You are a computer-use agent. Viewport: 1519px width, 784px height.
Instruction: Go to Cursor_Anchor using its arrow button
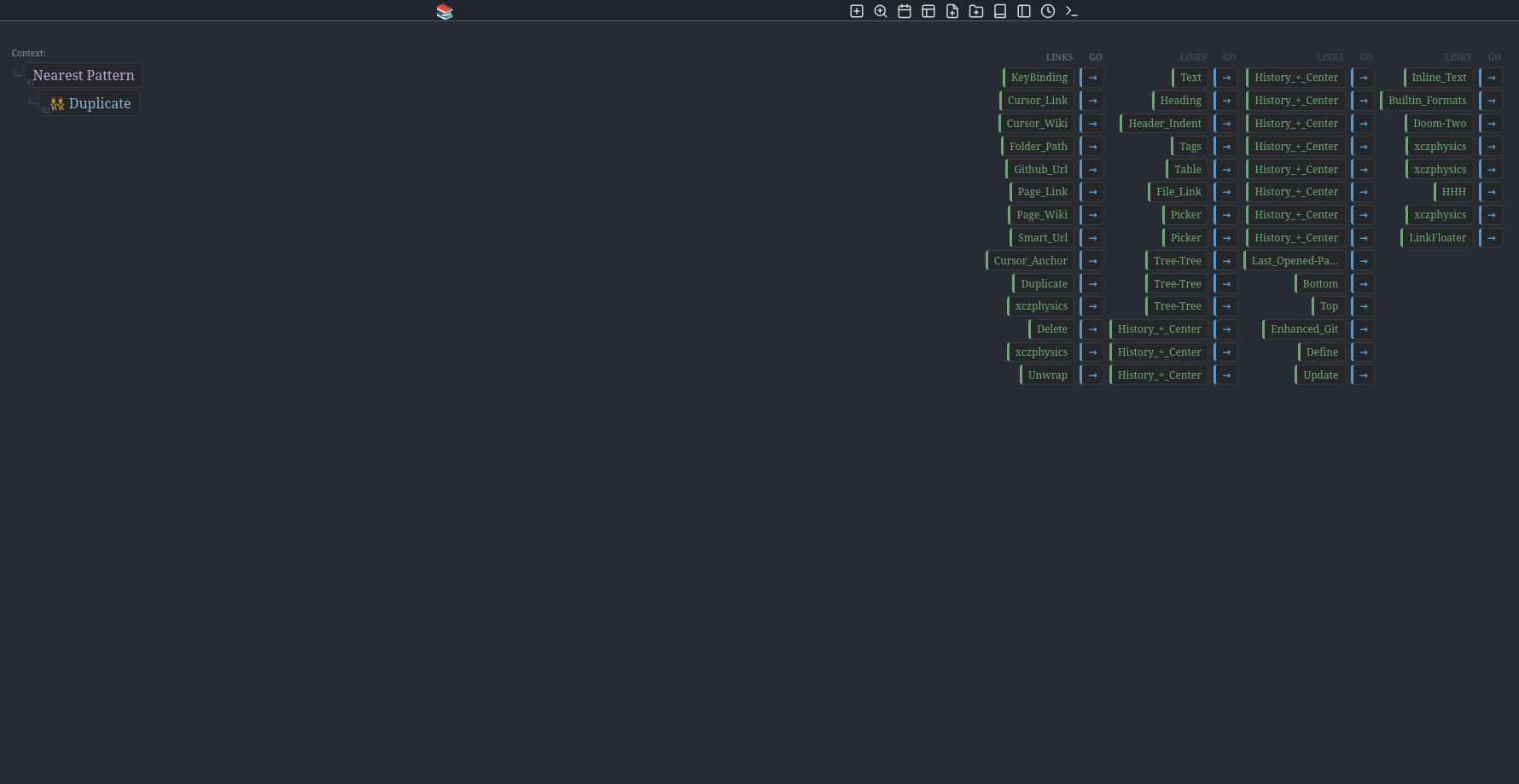point(1092,261)
